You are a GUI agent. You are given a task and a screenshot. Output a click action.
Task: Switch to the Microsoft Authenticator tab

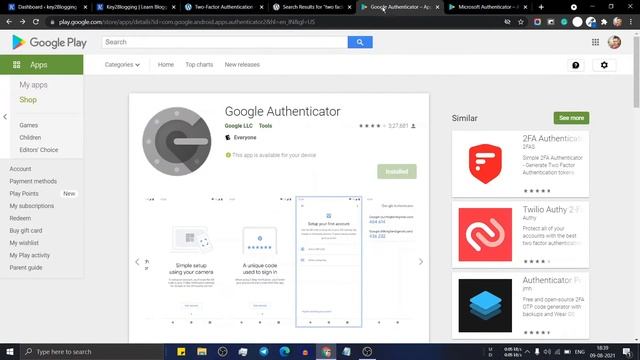(x=488, y=7)
